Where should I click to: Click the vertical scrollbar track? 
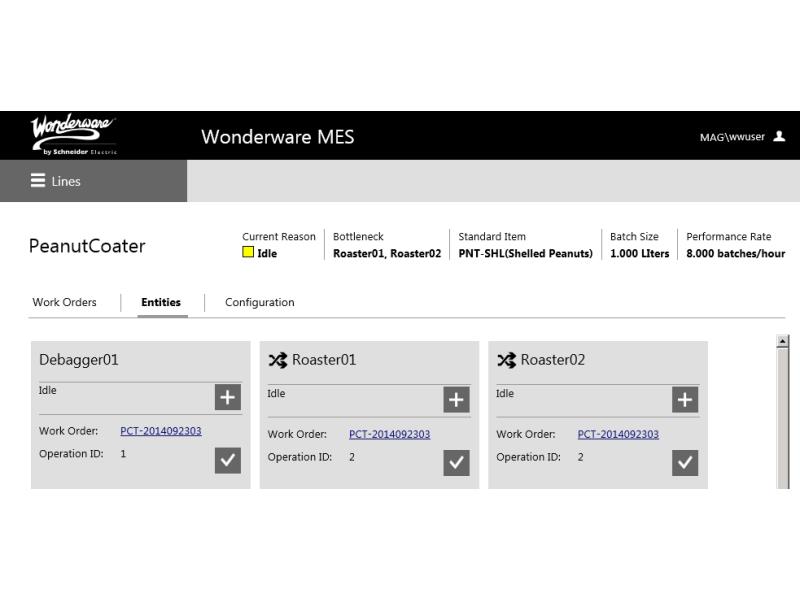[782, 418]
